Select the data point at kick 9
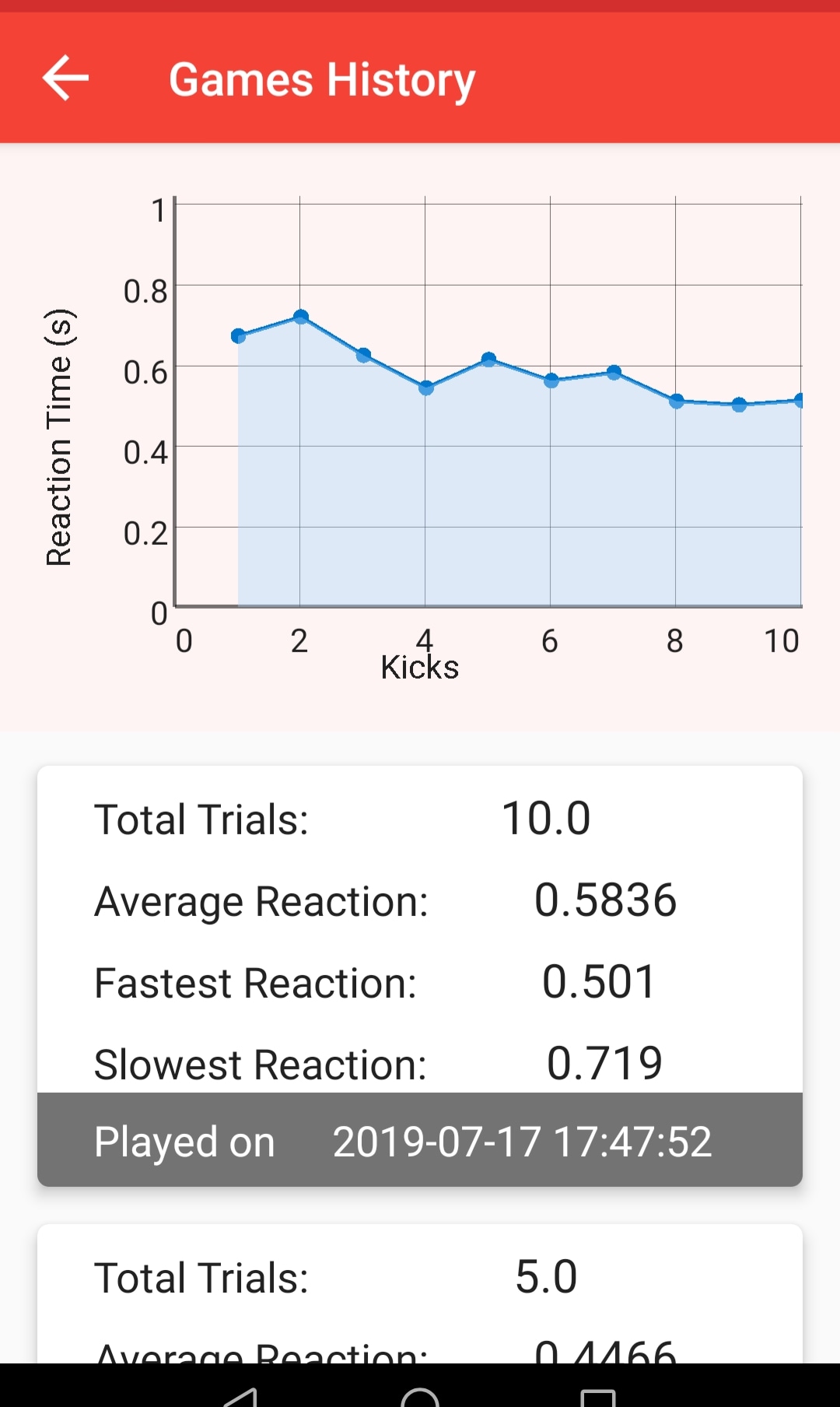Screen dimensions: 840x1407 tap(739, 405)
